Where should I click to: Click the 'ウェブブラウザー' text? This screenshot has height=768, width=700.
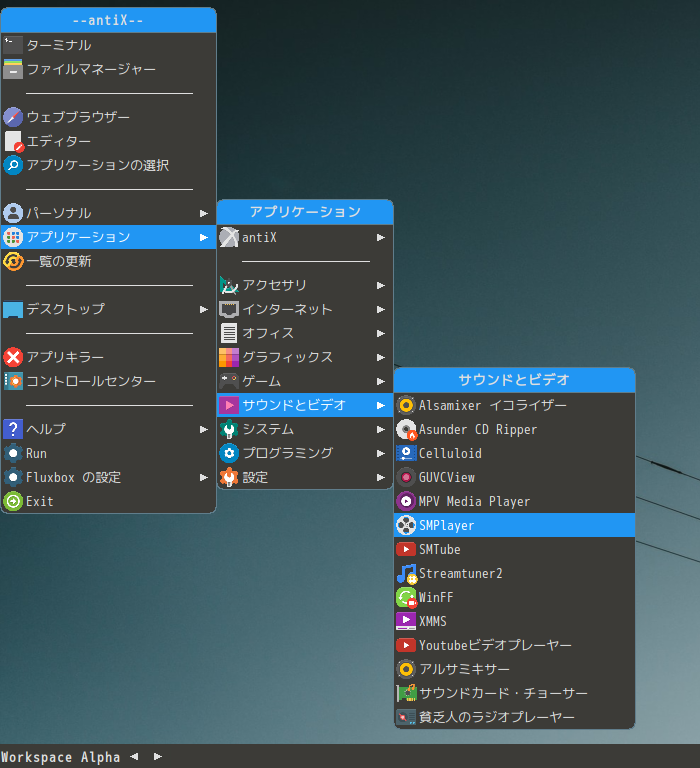(78, 117)
